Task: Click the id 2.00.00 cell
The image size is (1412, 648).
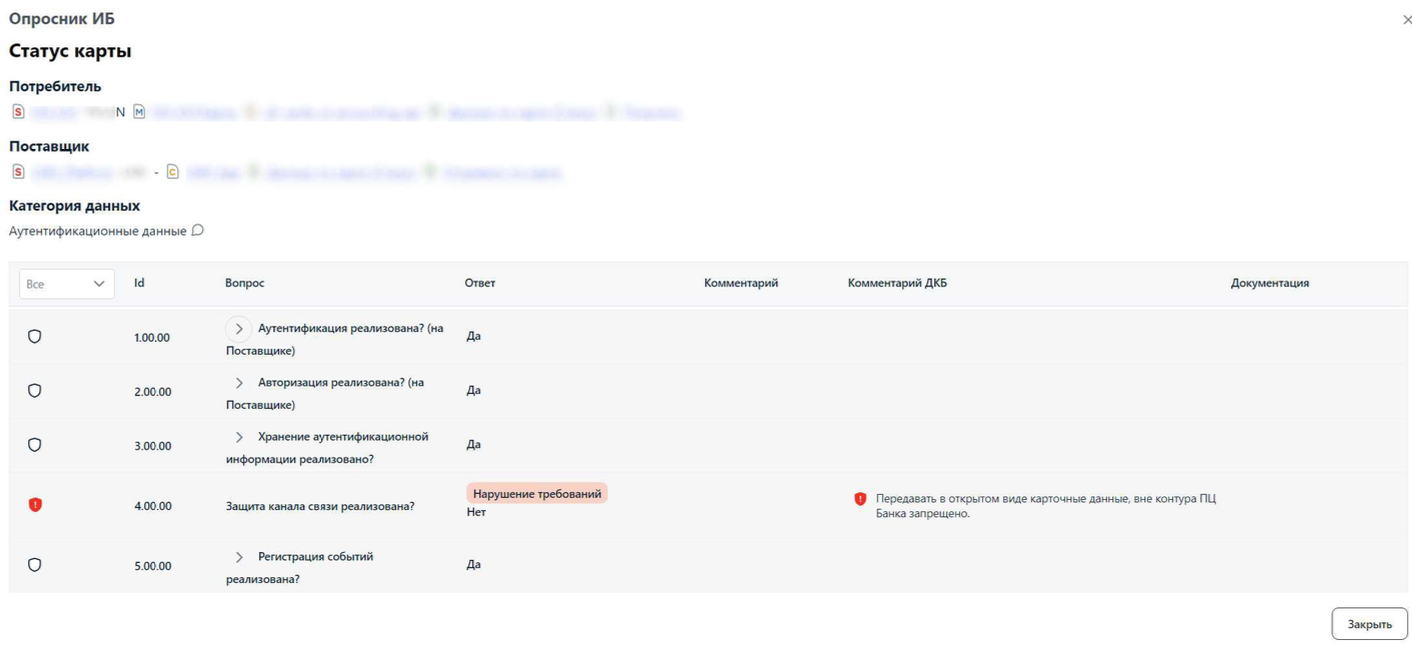Action: [152, 392]
